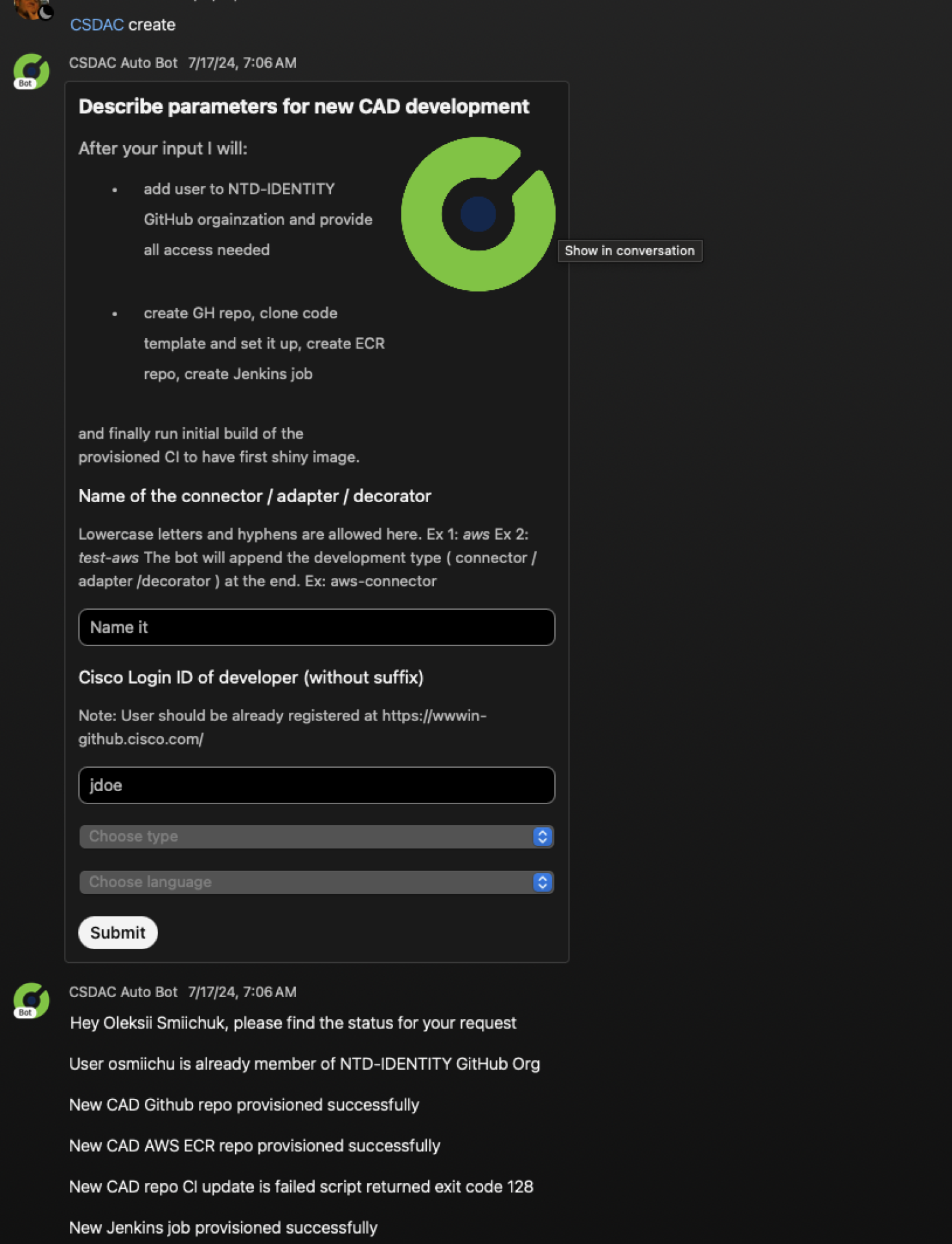Image resolution: width=952 pixels, height=1244 pixels.
Task: Click the blue CSDAC mention link
Action: click(96, 25)
